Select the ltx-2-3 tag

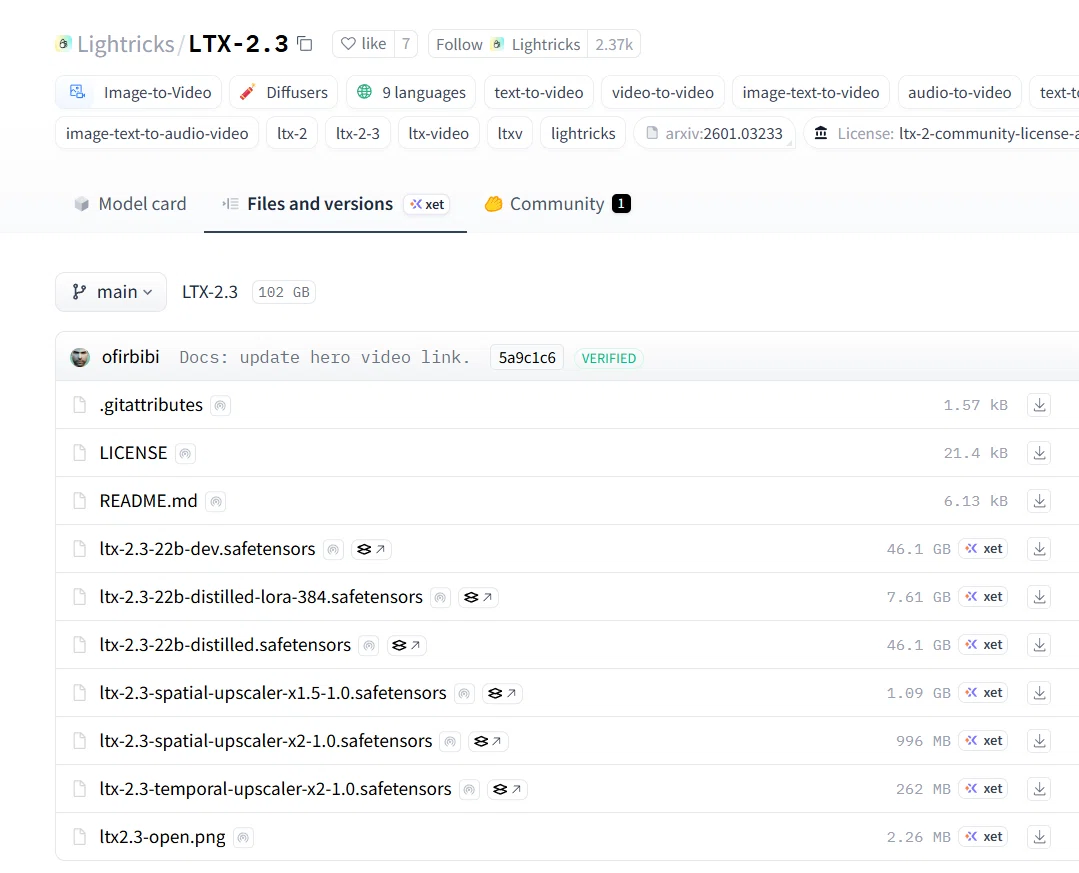pyautogui.click(x=358, y=133)
